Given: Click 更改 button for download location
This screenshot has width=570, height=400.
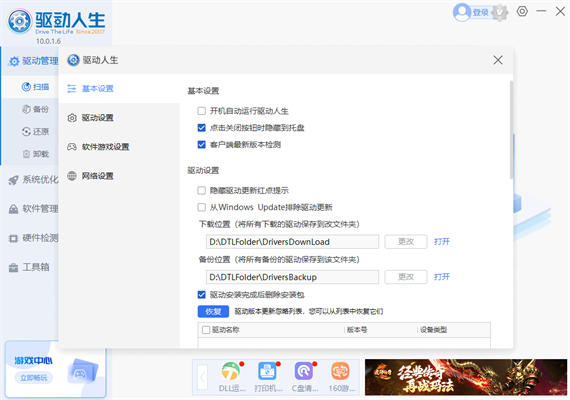Looking at the screenshot, I should [406, 242].
